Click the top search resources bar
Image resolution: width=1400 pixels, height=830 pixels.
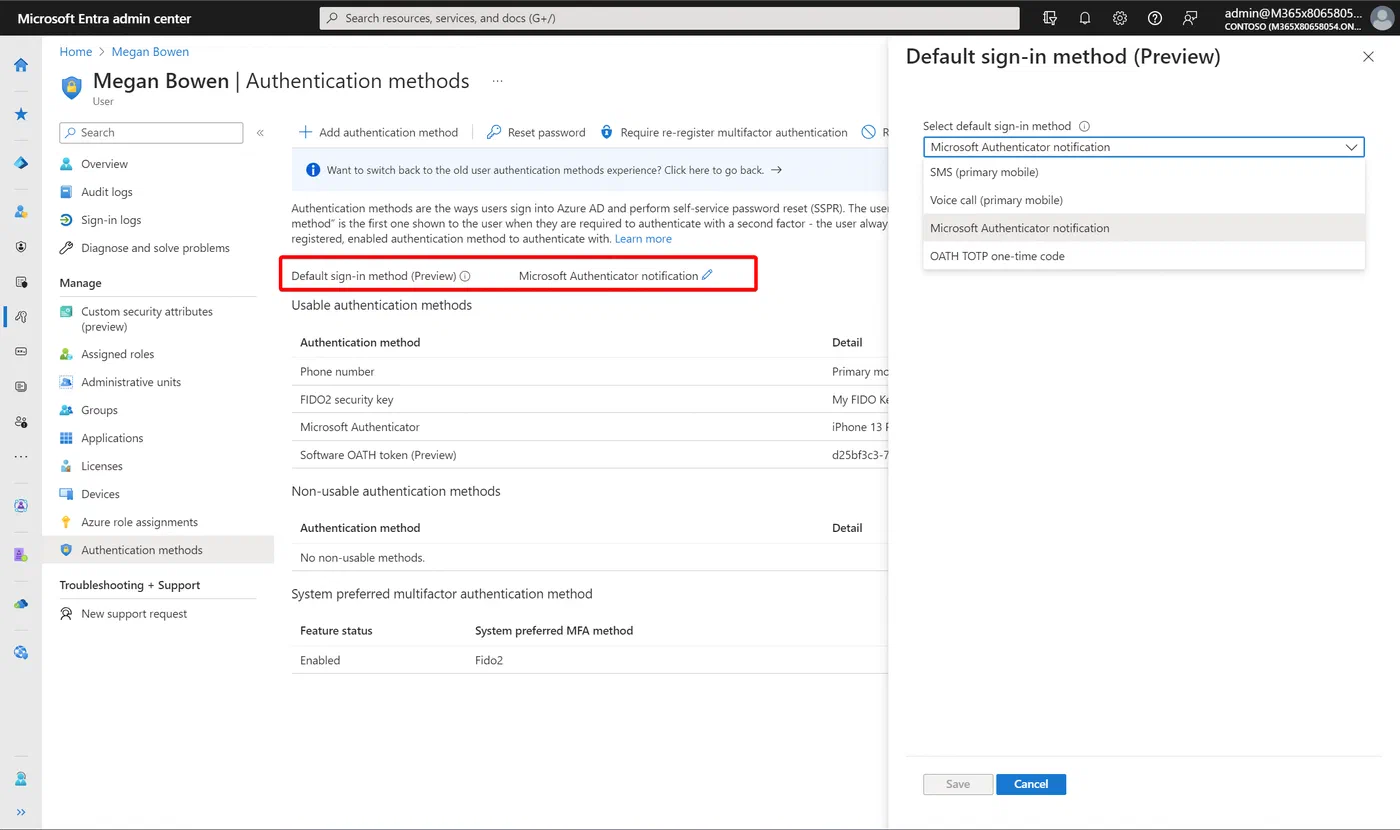click(x=670, y=18)
